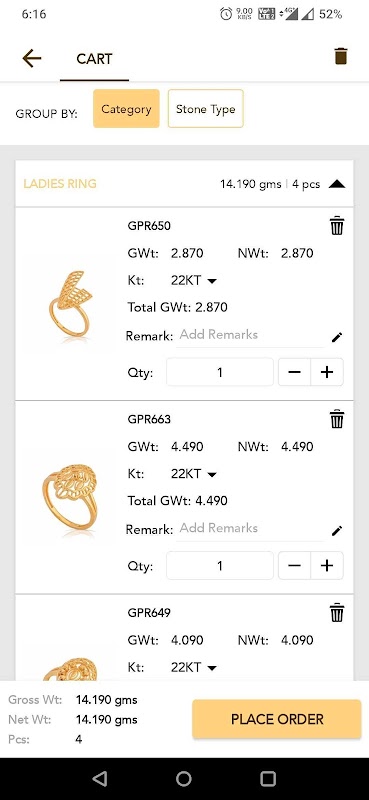Click the Place Order button
The width and height of the screenshot is (369, 800).
point(277,719)
